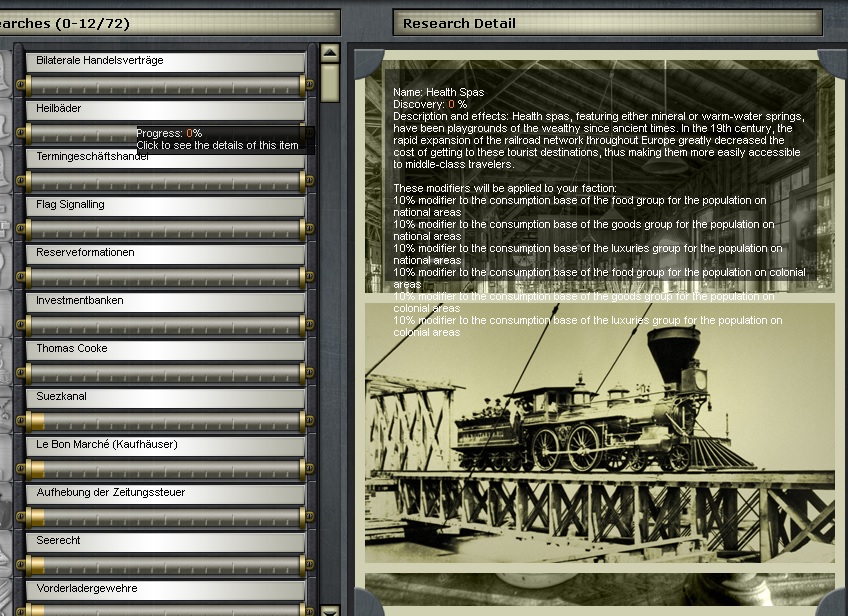Image resolution: width=848 pixels, height=616 pixels.
Task: Select the Bilaterale Handelsverträge research
Action: (x=165, y=61)
